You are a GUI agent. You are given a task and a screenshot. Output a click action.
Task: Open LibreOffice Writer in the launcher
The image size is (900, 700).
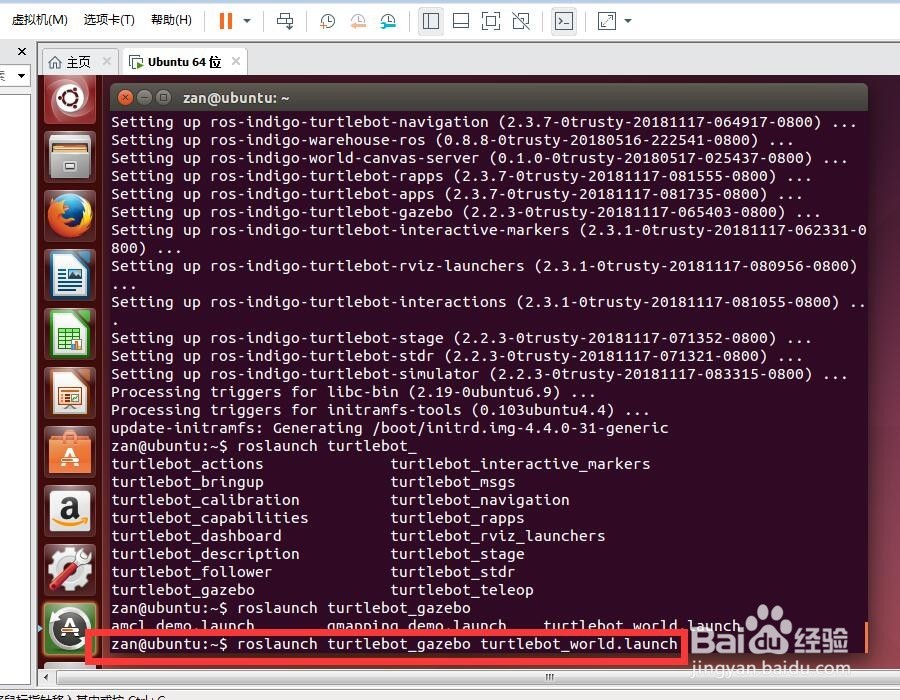pos(70,275)
